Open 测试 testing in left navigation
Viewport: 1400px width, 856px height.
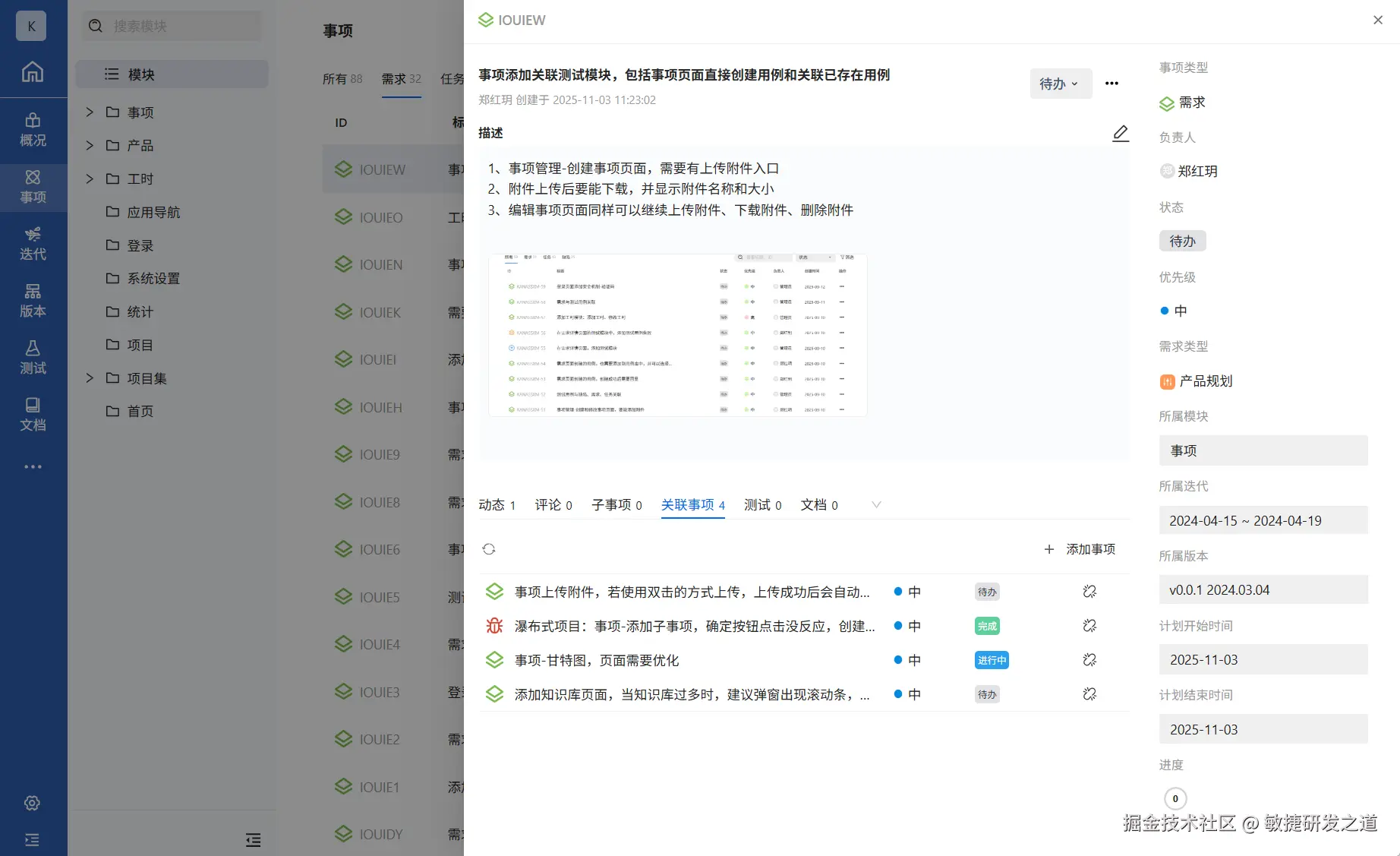(x=33, y=358)
